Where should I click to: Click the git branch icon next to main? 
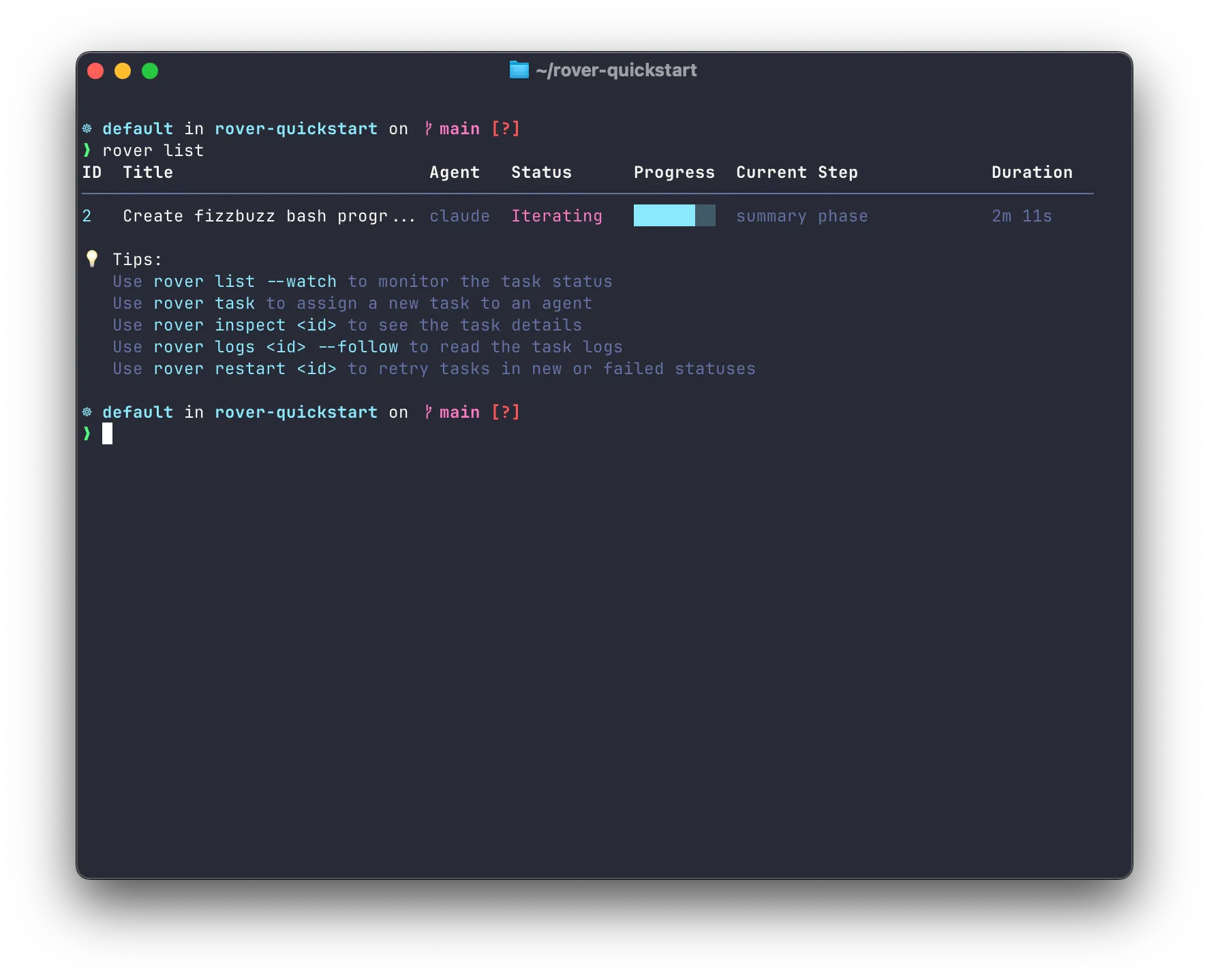click(x=427, y=128)
